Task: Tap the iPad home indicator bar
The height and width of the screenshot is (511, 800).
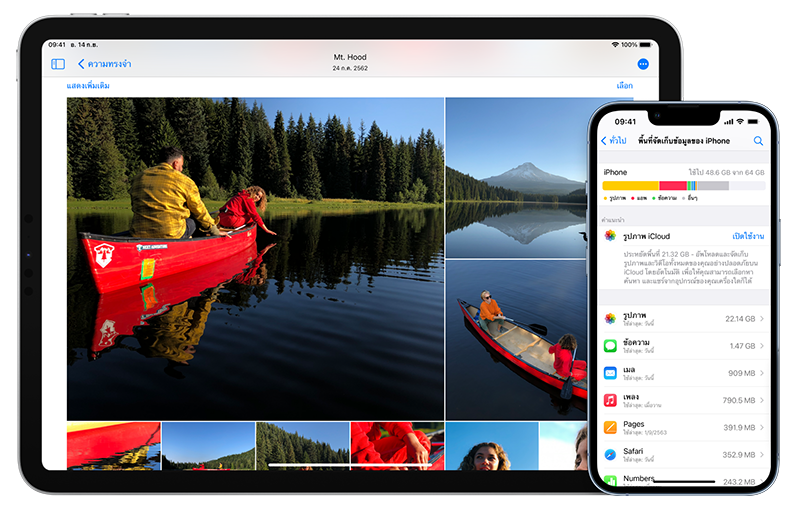Action: [350, 465]
